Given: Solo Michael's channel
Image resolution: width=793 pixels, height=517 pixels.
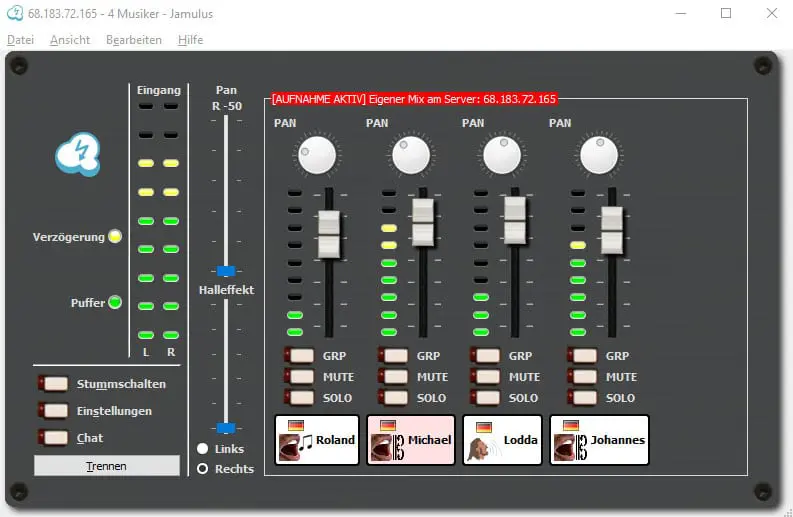Looking at the screenshot, I should [x=392, y=398].
